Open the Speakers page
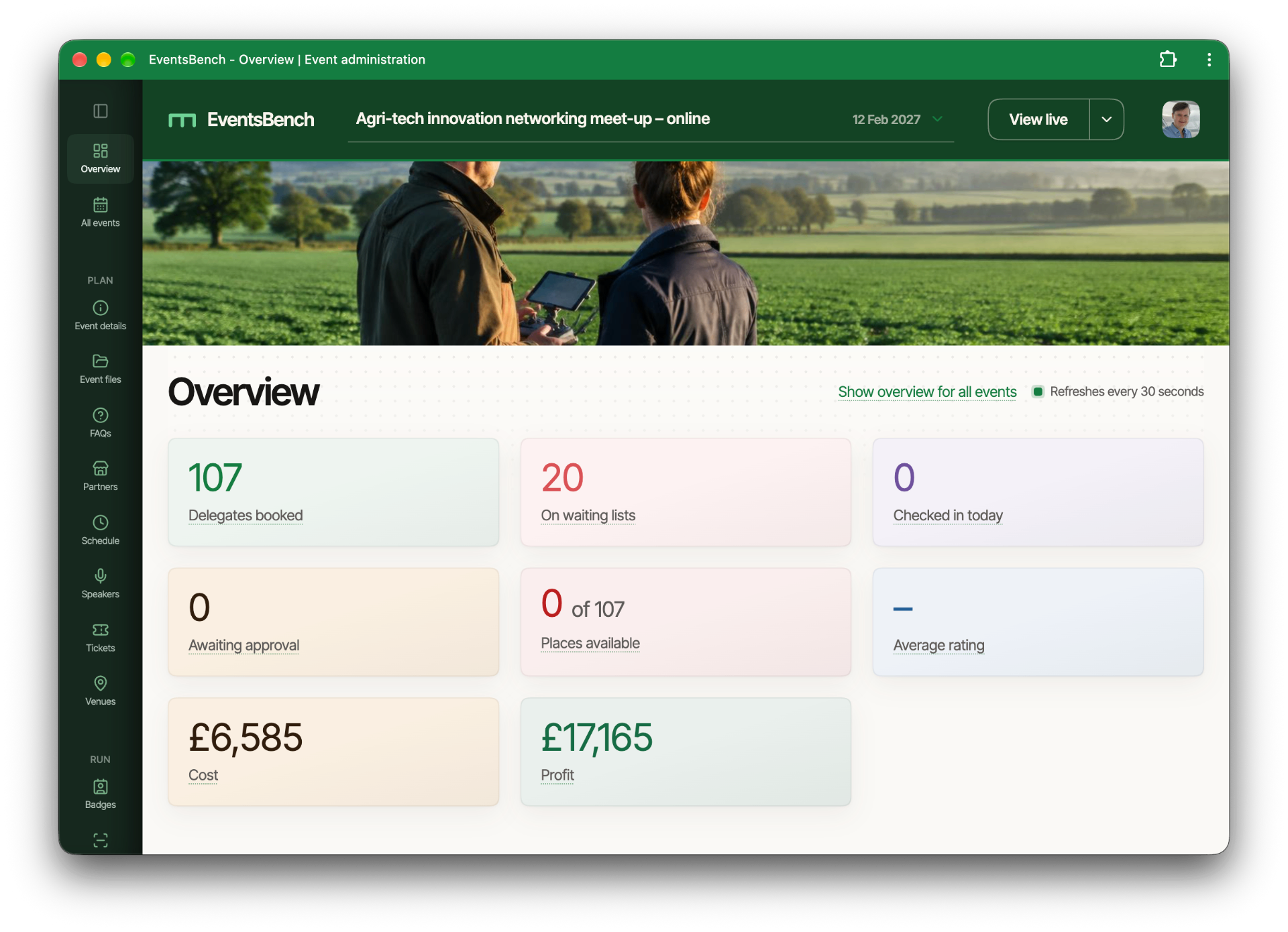 point(101,584)
